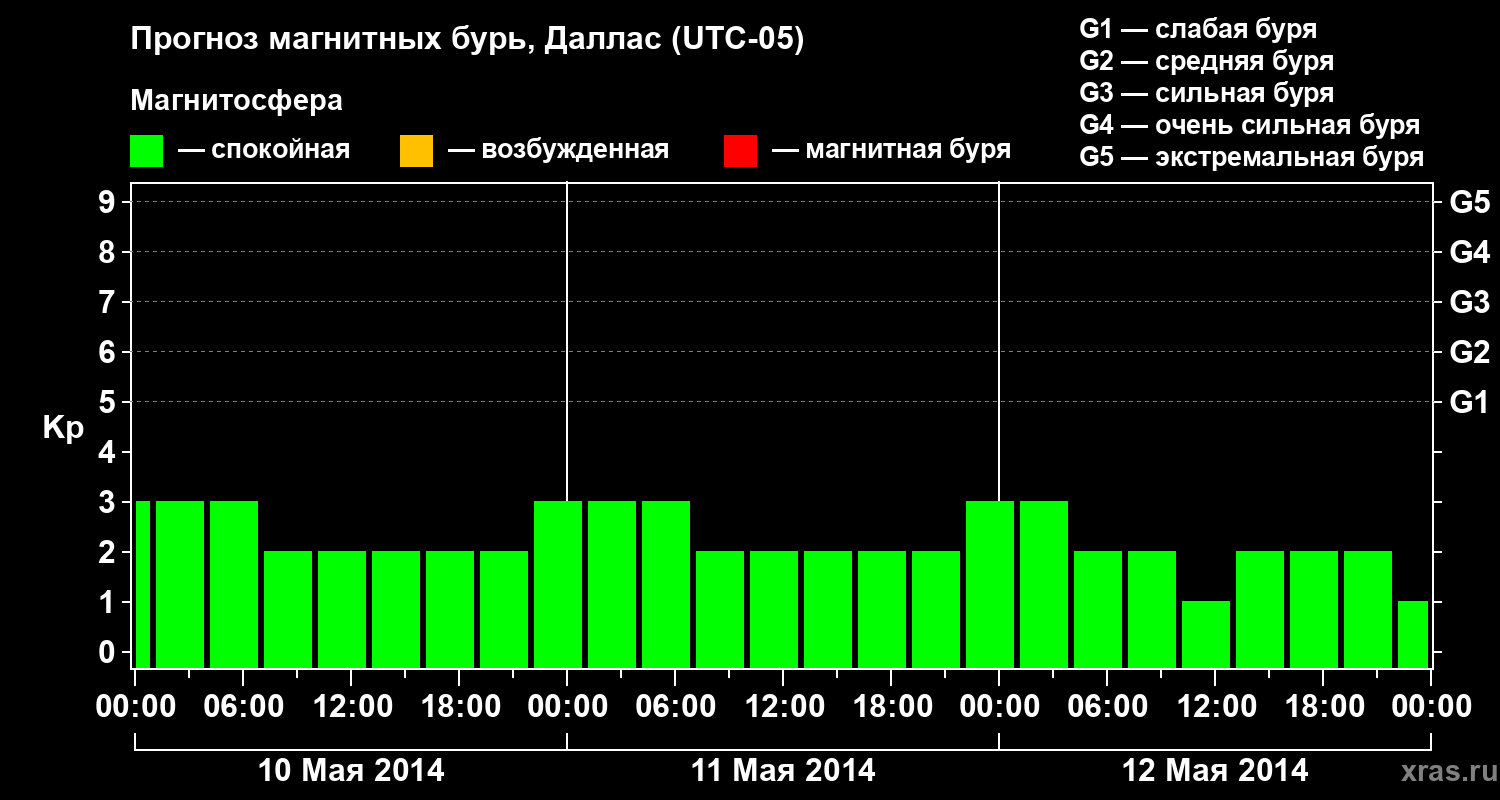Click the red 'магнитная буря' legend swatch
The width and height of the screenshot is (1500, 800).
(x=740, y=151)
